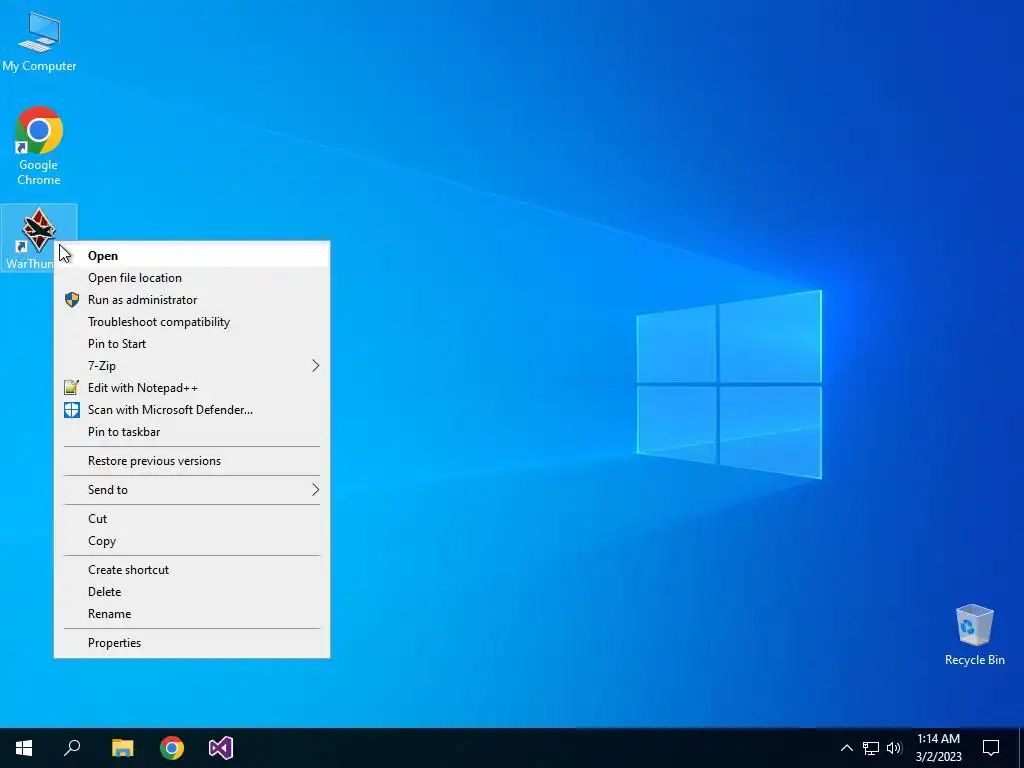1024x768 pixels.
Task: Choose Copy from the context menu
Action: pyautogui.click(x=192, y=541)
